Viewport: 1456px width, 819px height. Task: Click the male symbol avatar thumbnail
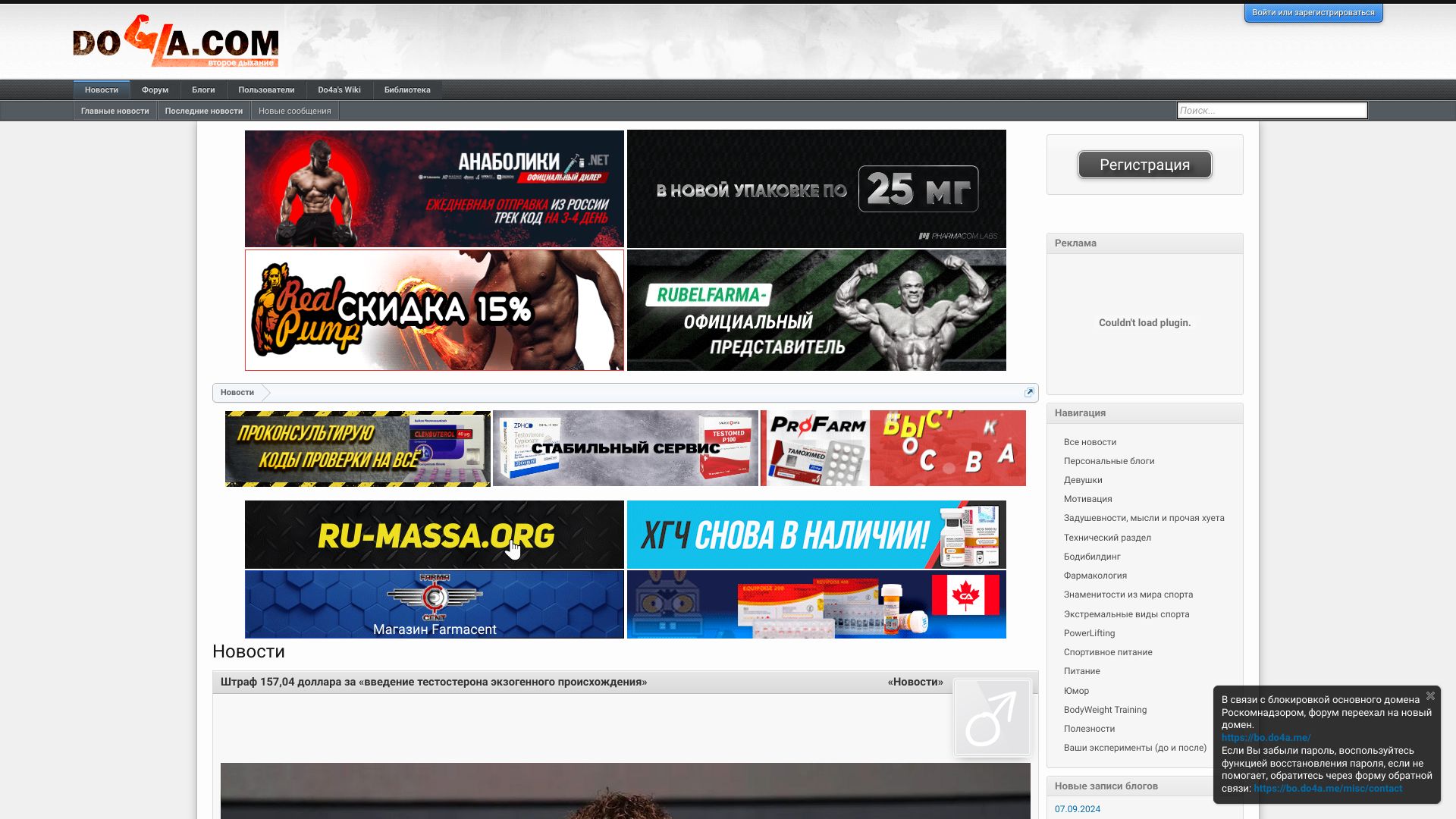click(x=992, y=717)
